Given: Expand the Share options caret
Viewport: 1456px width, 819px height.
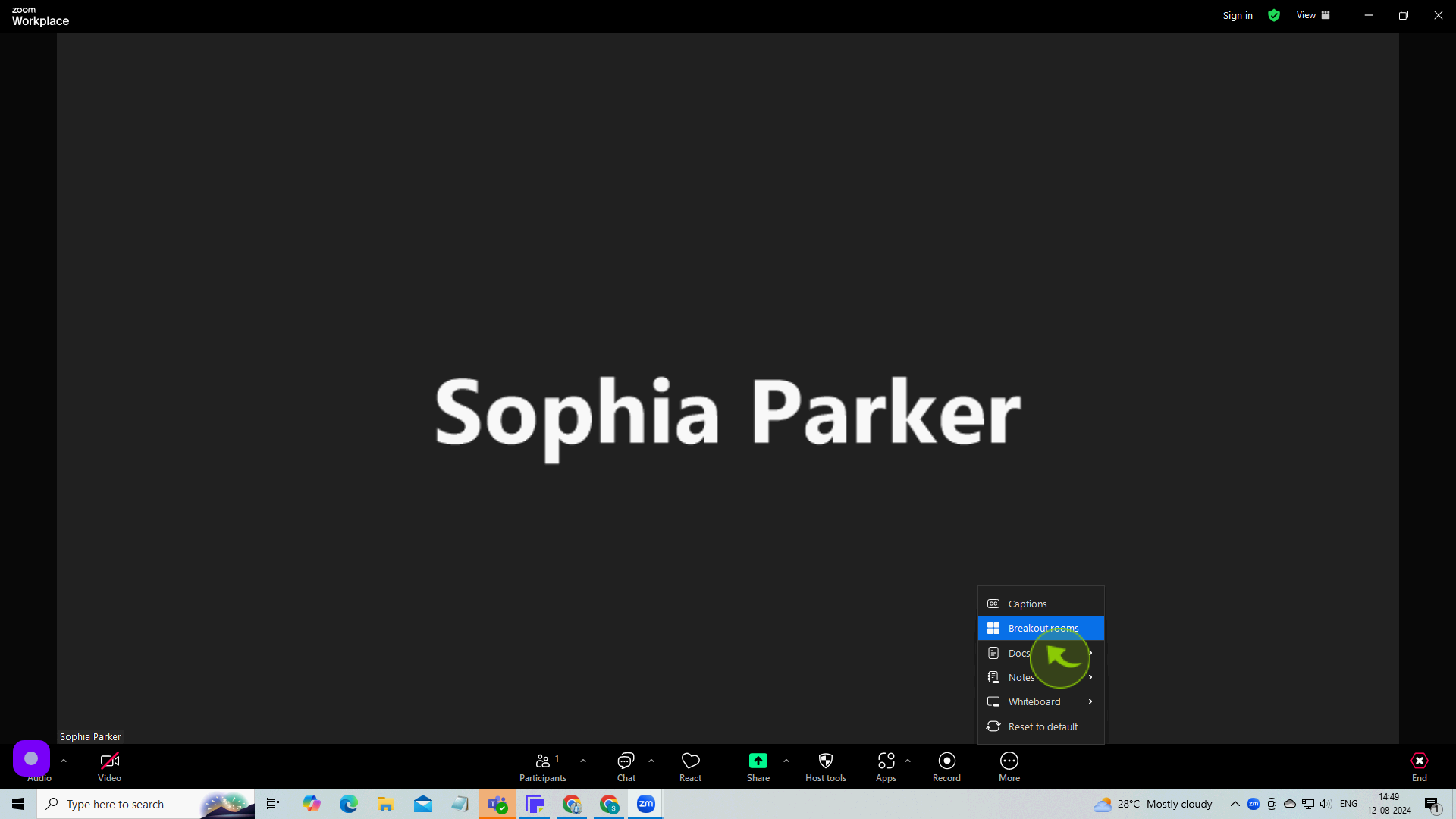Looking at the screenshot, I should tap(786, 760).
